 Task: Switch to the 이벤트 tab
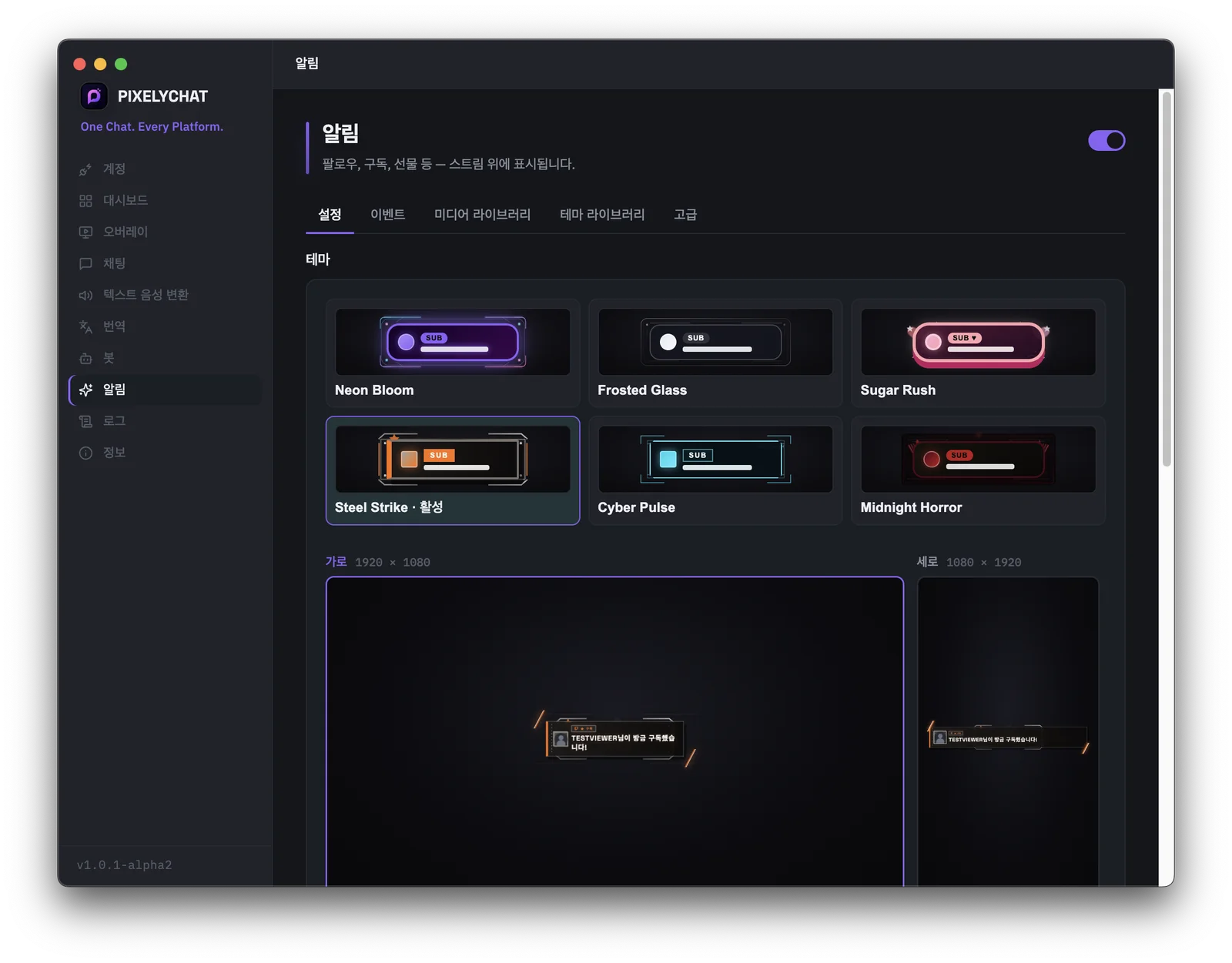(387, 215)
